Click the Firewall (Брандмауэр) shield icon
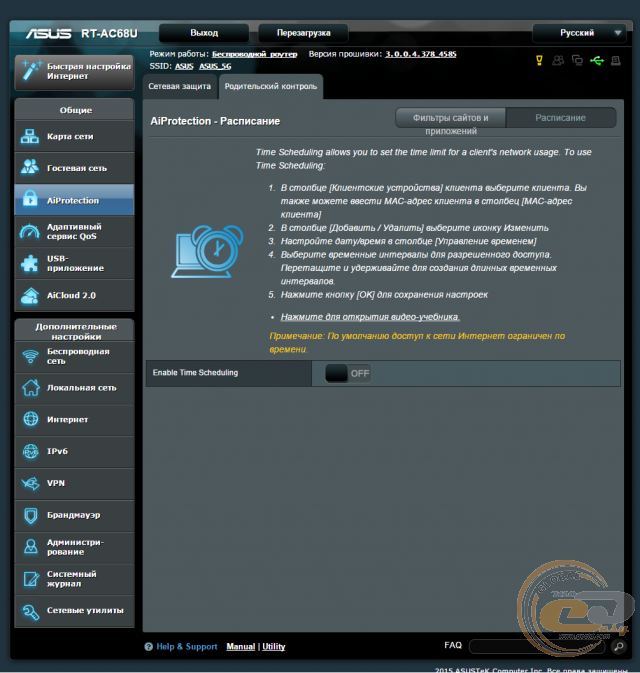This screenshot has height=673, width=640. pos(30,515)
